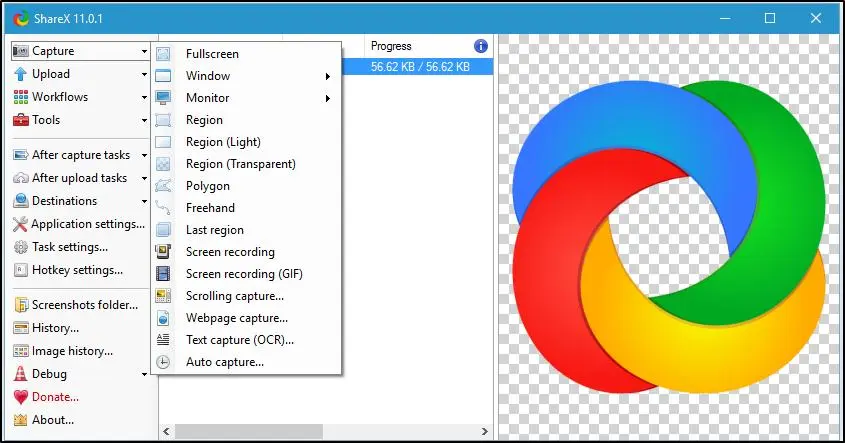845x443 pixels.
Task: Click the Donate... link
Action: pos(56,397)
